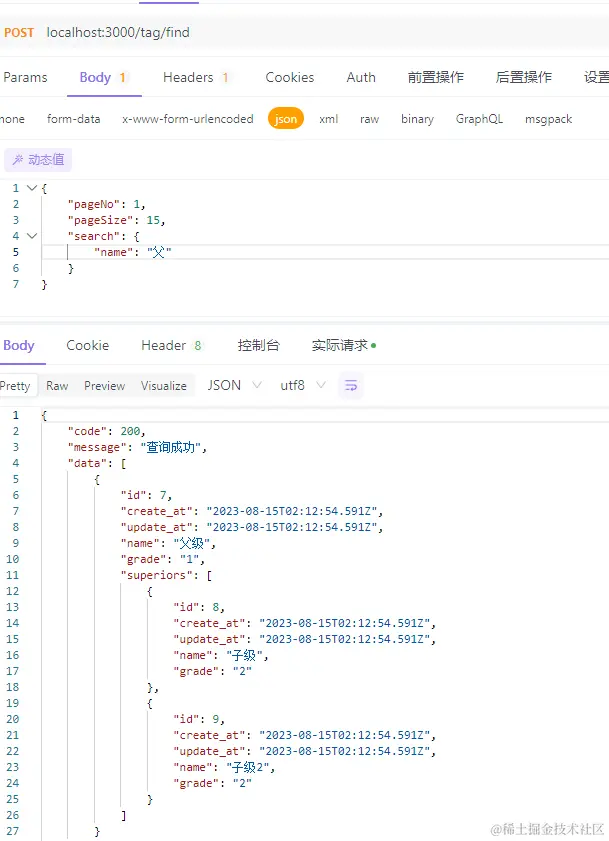Switch response view to Visualize
The height and width of the screenshot is (841, 609).
pos(164,386)
